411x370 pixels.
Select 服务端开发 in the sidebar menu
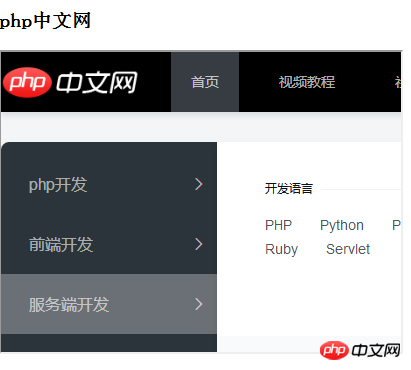[x=109, y=304]
